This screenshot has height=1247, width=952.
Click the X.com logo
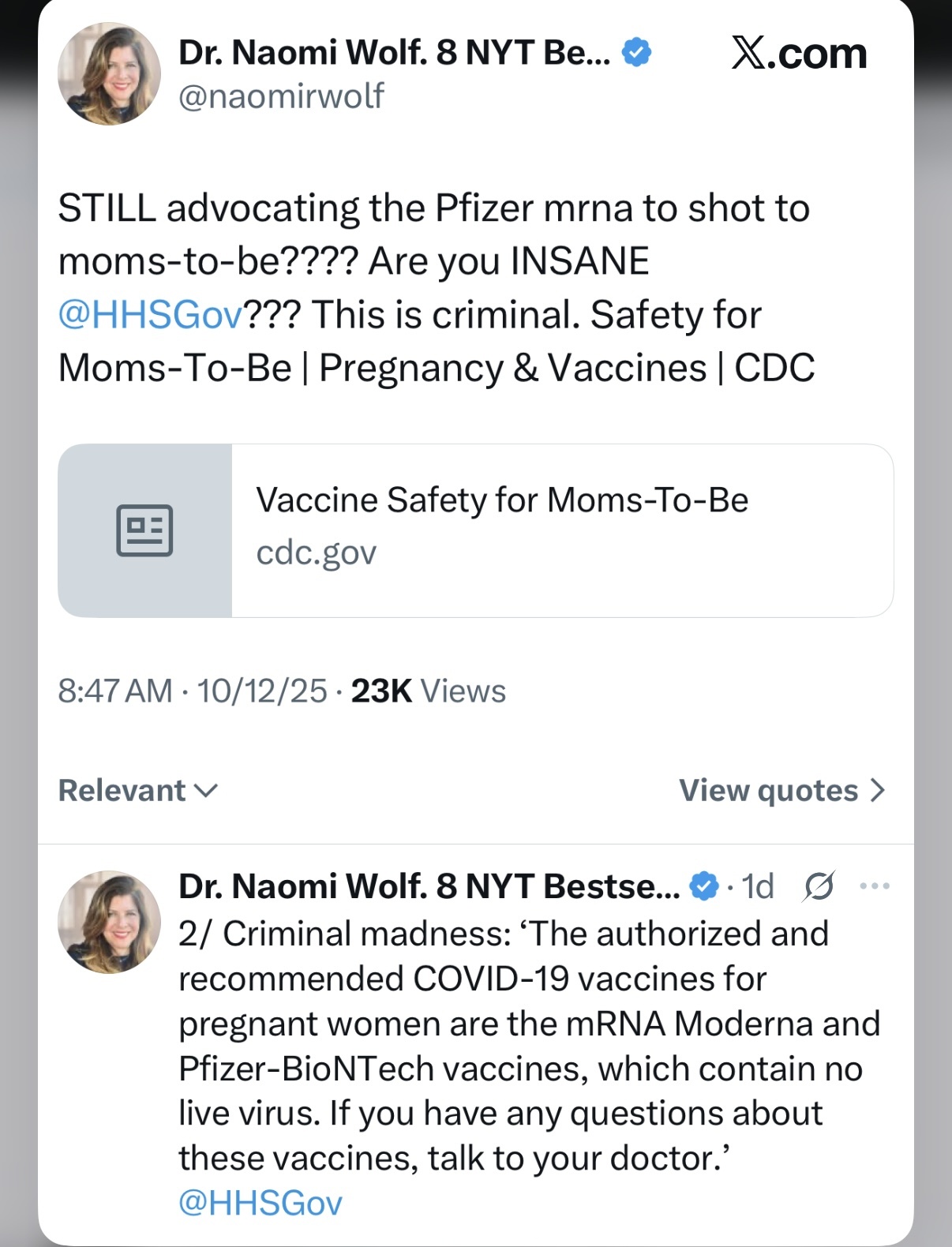point(799,54)
